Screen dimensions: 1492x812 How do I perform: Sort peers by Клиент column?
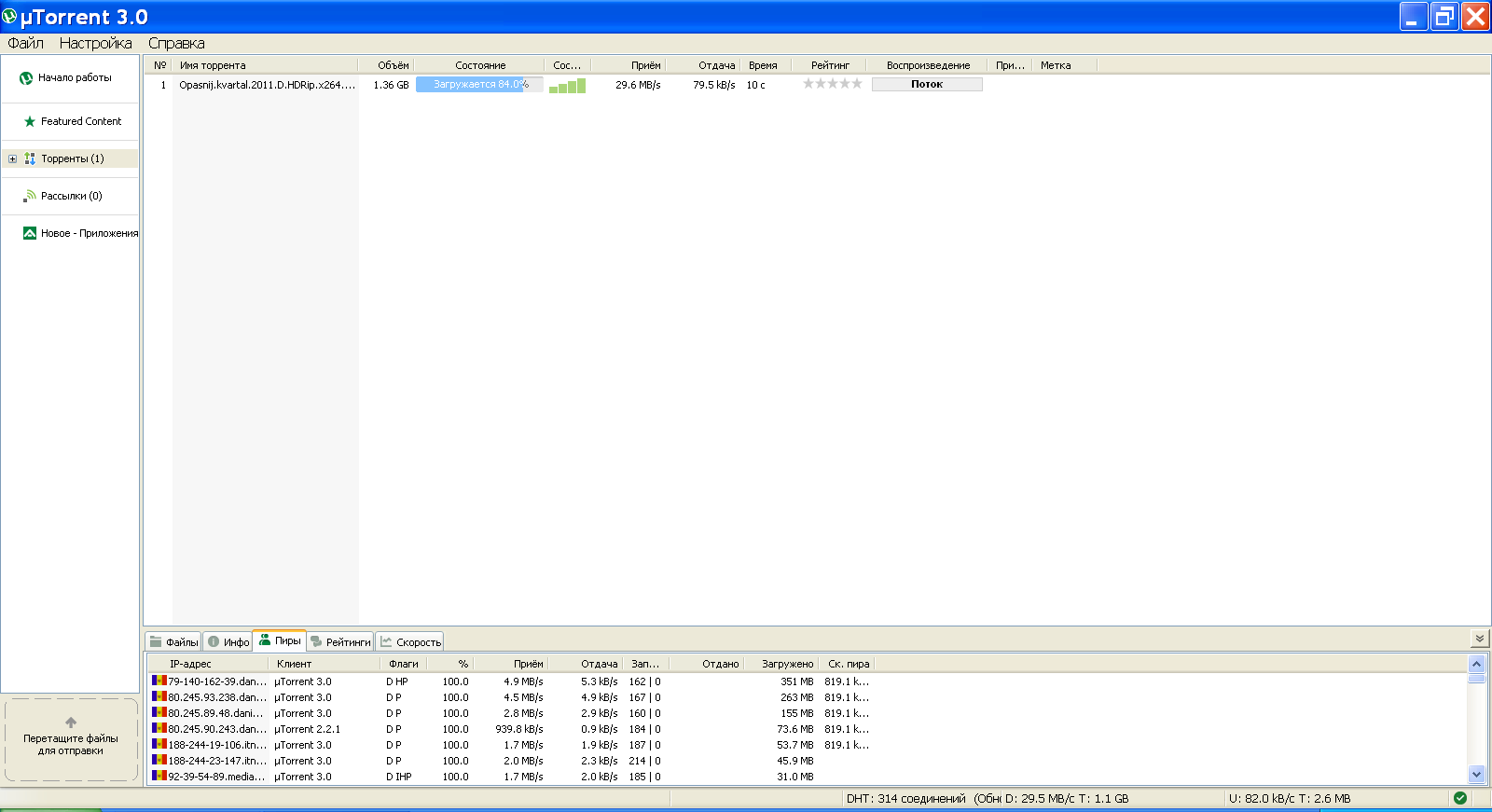[325, 664]
